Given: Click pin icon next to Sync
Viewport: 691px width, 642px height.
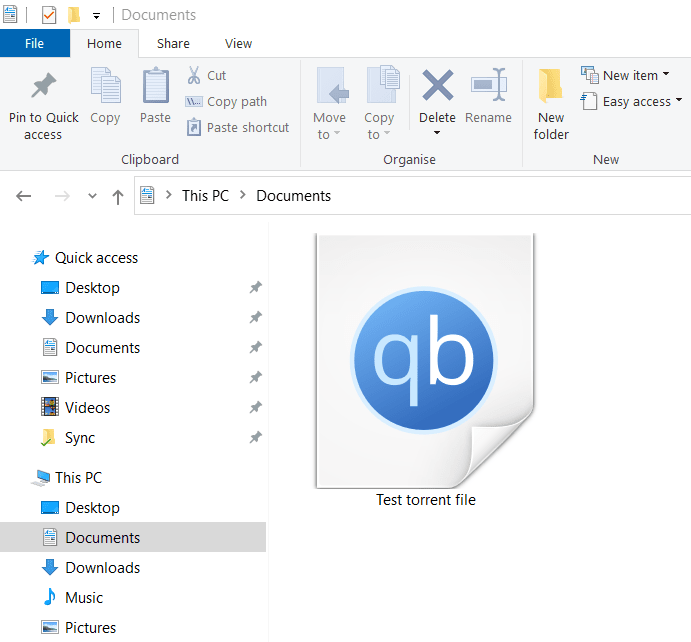Looking at the screenshot, I should coord(256,437).
